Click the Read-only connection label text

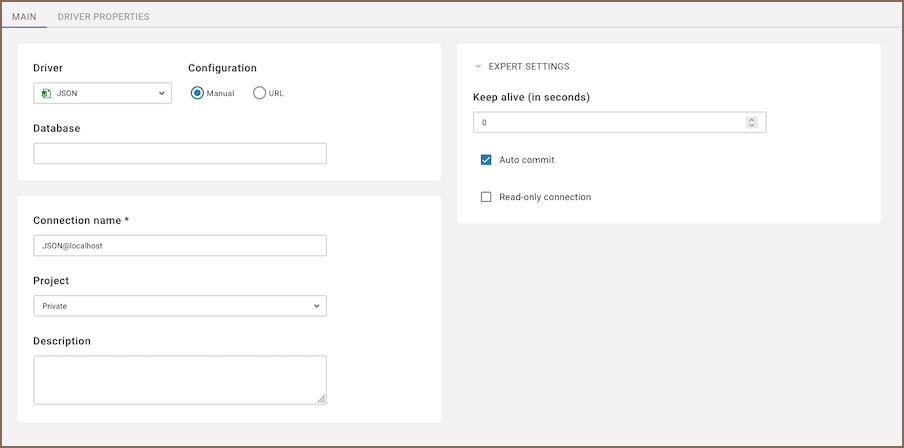click(x=545, y=197)
